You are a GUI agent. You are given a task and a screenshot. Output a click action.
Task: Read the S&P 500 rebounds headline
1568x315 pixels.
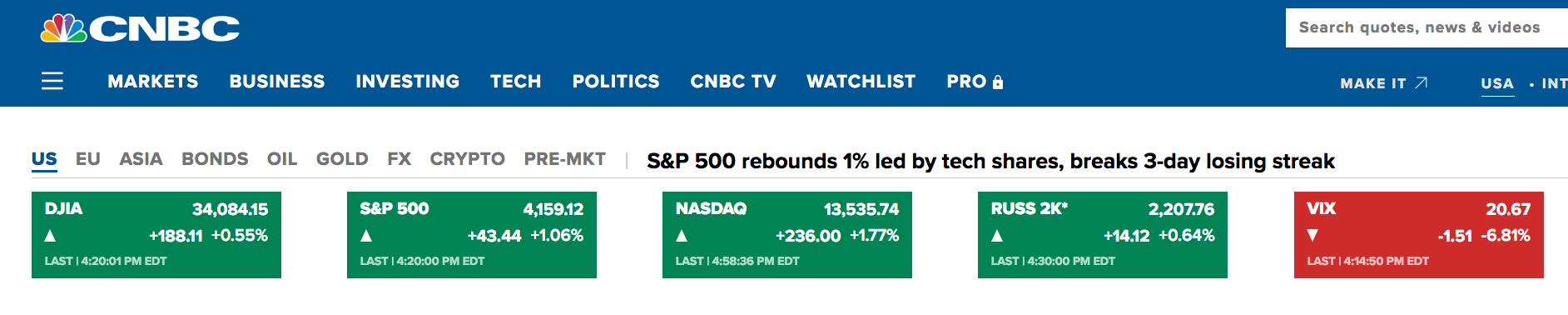(x=990, y=161)
